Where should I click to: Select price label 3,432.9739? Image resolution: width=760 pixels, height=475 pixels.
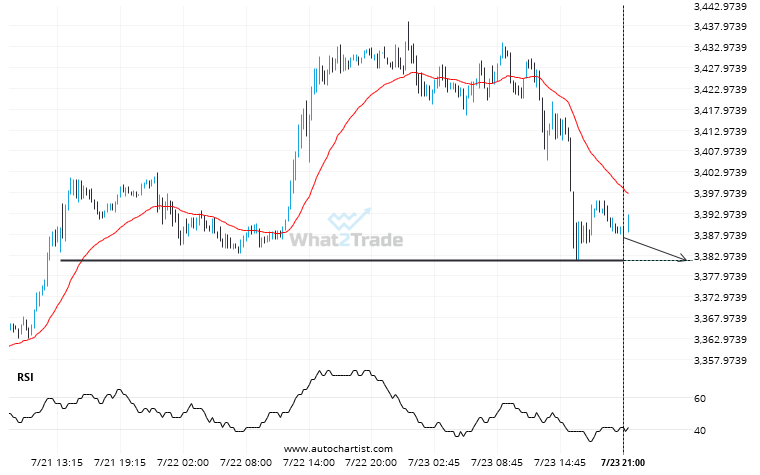coord(720,48)
